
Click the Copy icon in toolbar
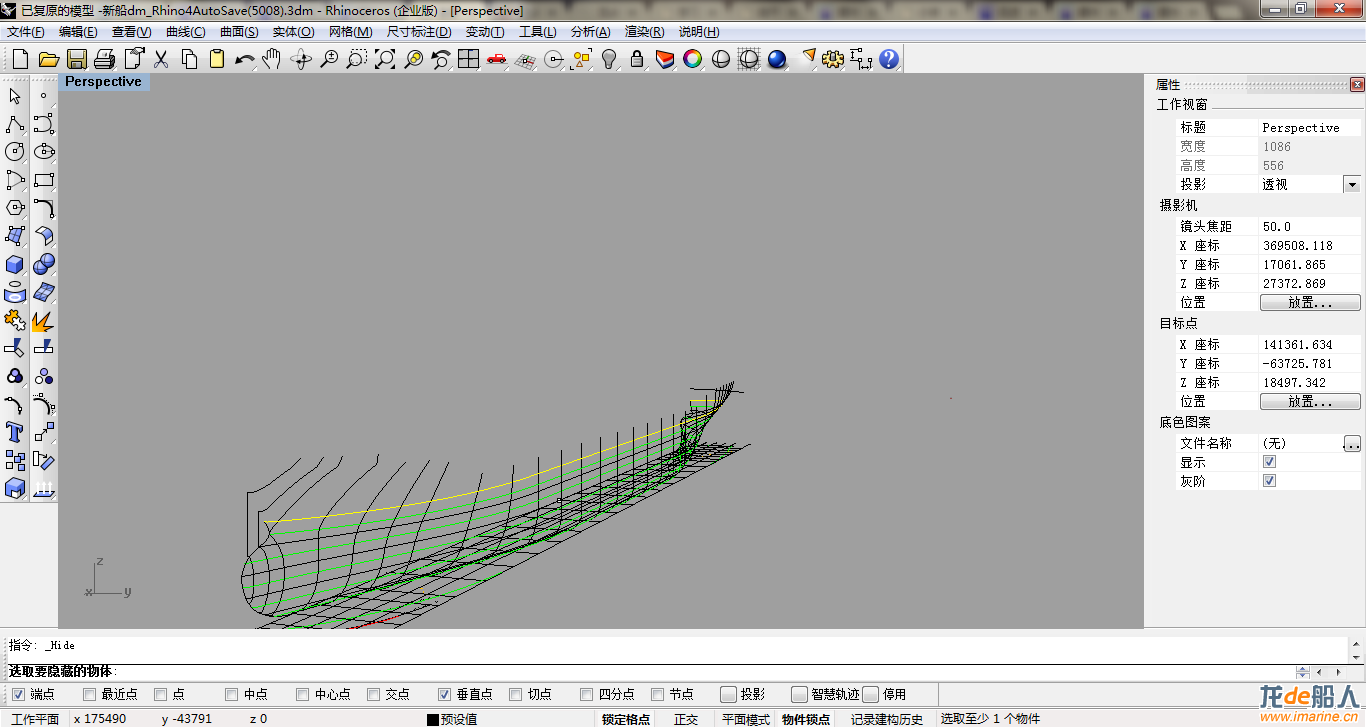(189, 59)
